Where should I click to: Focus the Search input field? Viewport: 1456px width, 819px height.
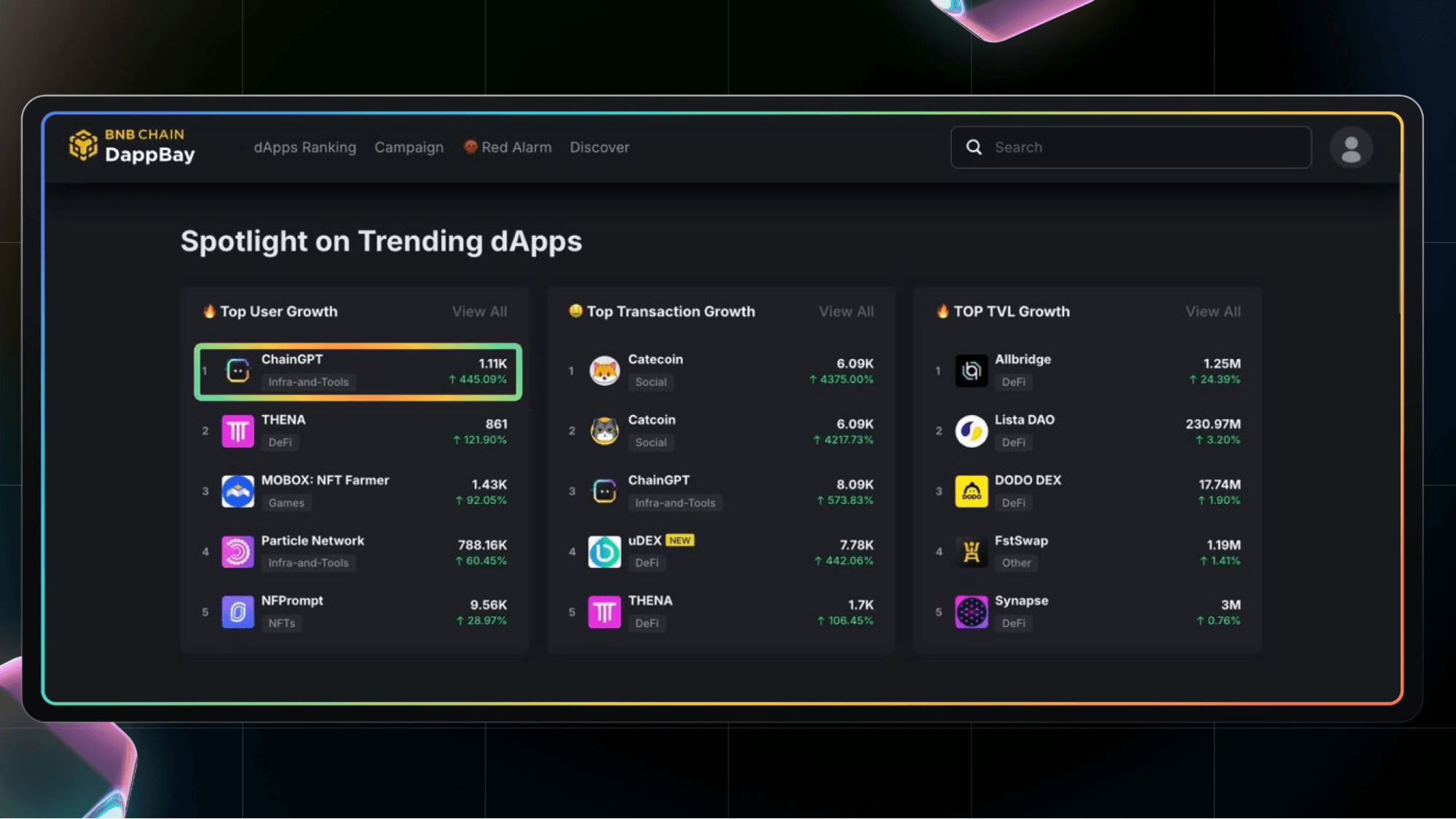click(1130, 147)
